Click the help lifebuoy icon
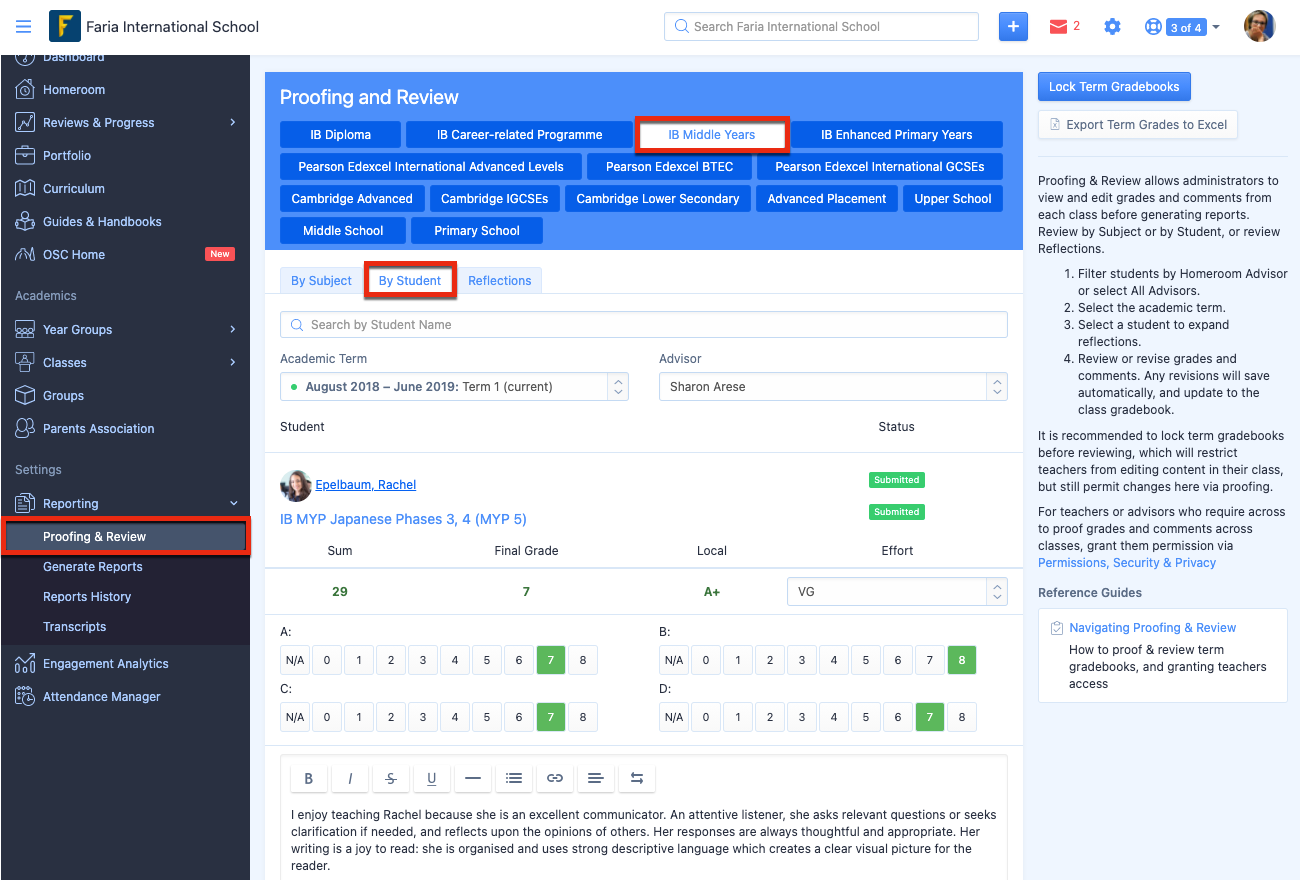 [x=1153, y=27]
